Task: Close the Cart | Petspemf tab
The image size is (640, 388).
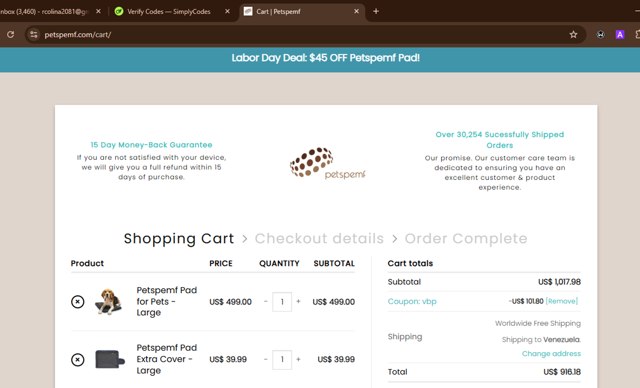Action: click(356, 11)
